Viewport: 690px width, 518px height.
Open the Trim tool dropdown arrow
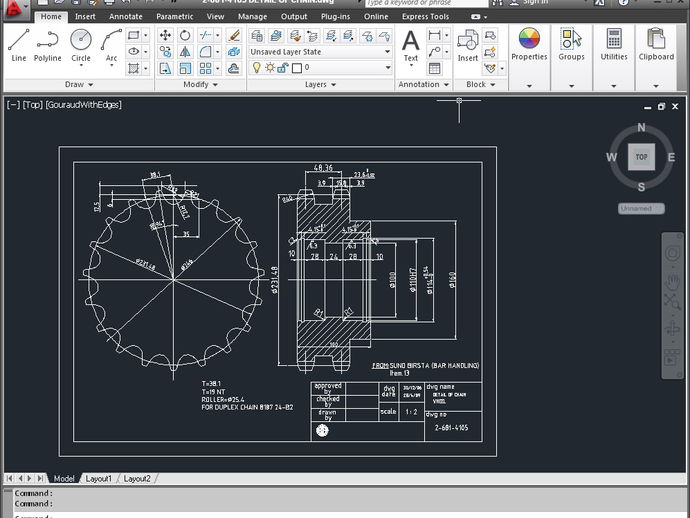coord(217,35)
